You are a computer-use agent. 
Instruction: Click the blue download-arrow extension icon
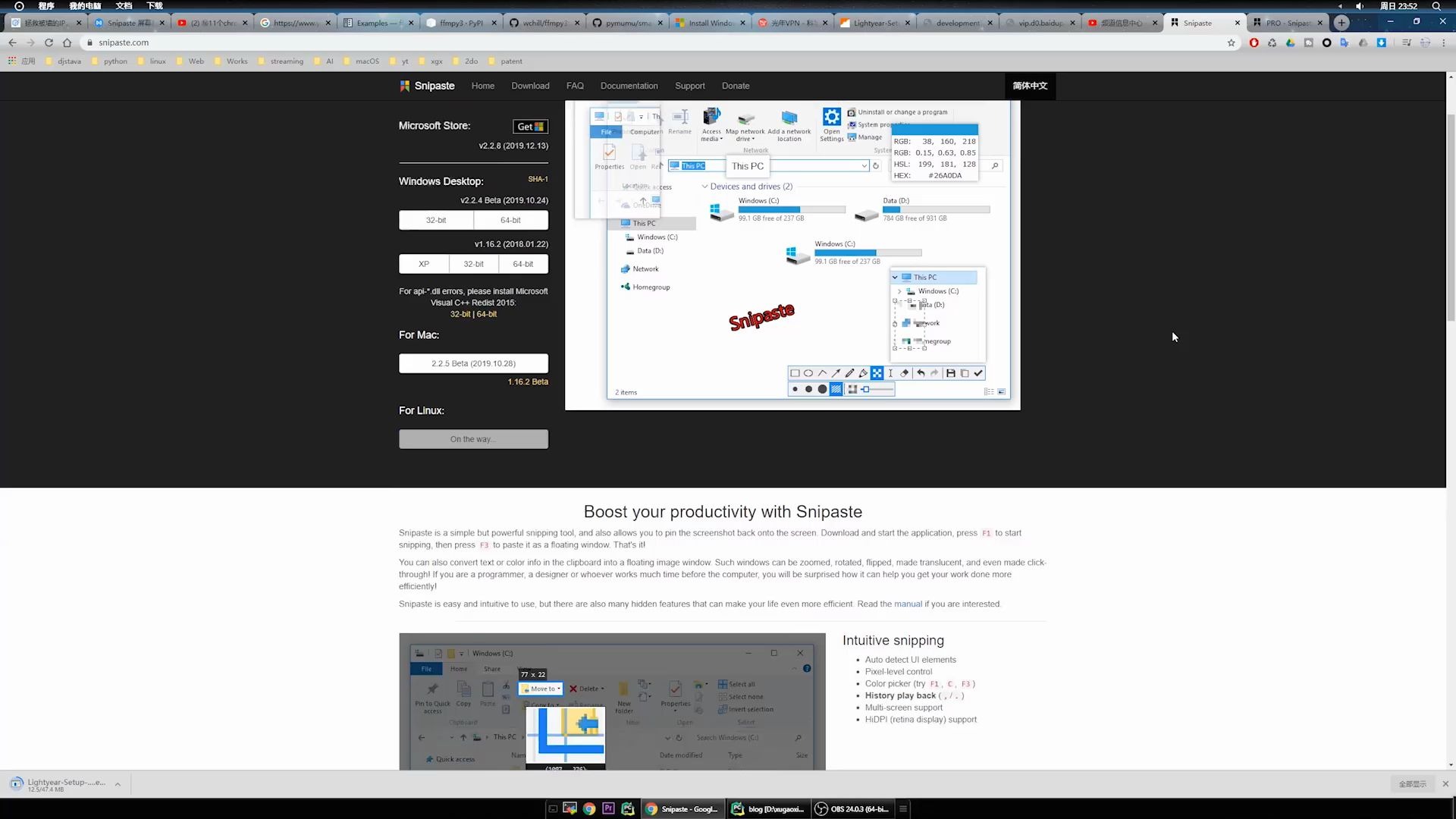[1381, 43]
